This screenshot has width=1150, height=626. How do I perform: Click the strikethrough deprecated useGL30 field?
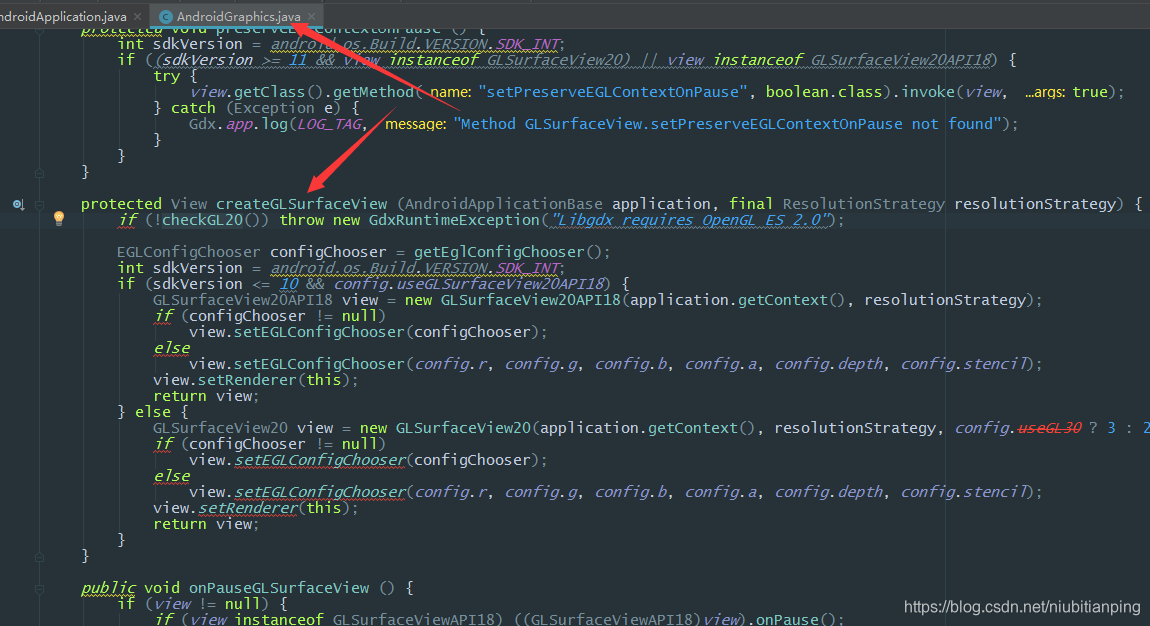[x=1049, y=427]
